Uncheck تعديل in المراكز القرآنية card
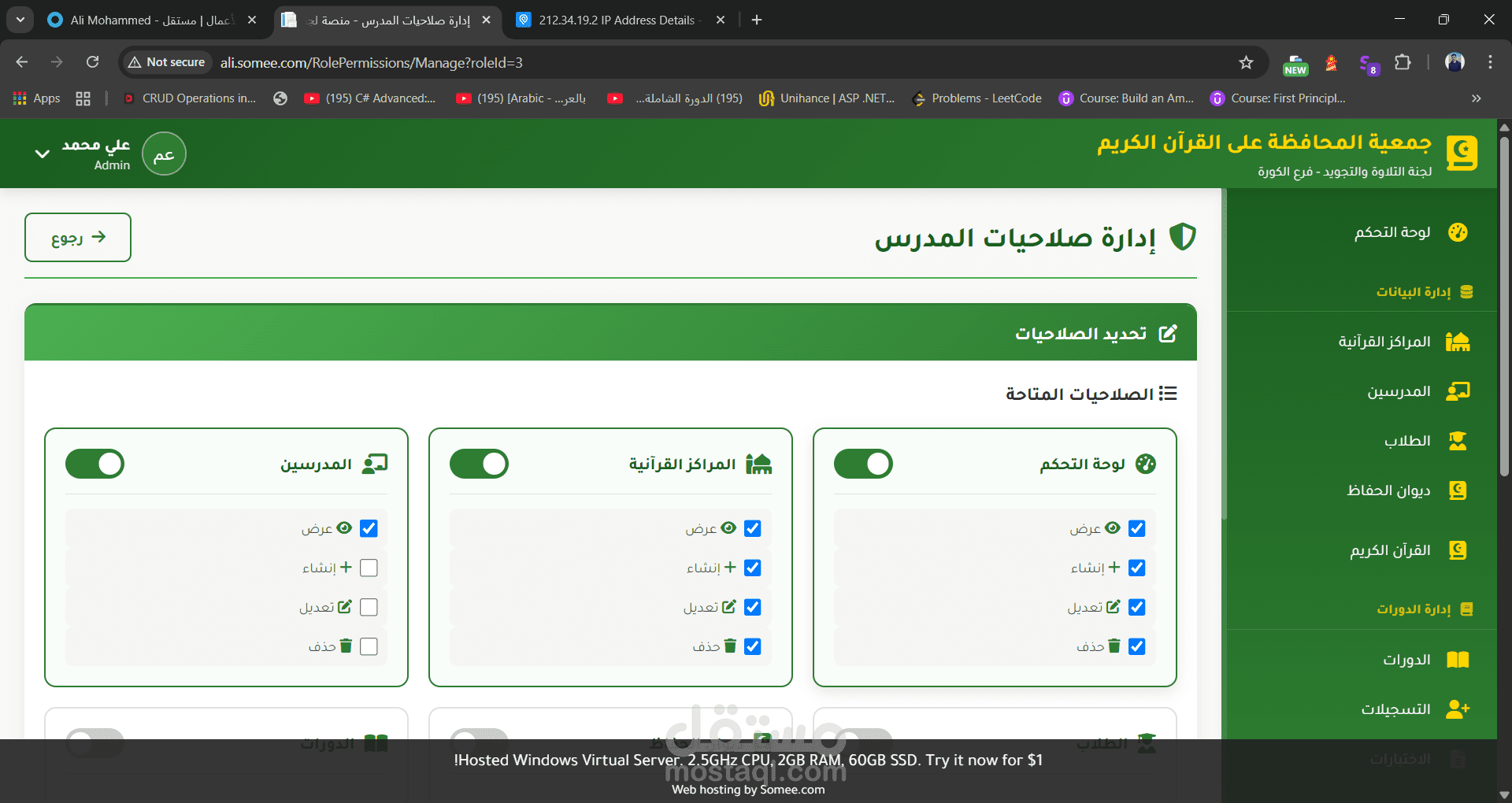The image size is (1512, 803). coord(752,607)
